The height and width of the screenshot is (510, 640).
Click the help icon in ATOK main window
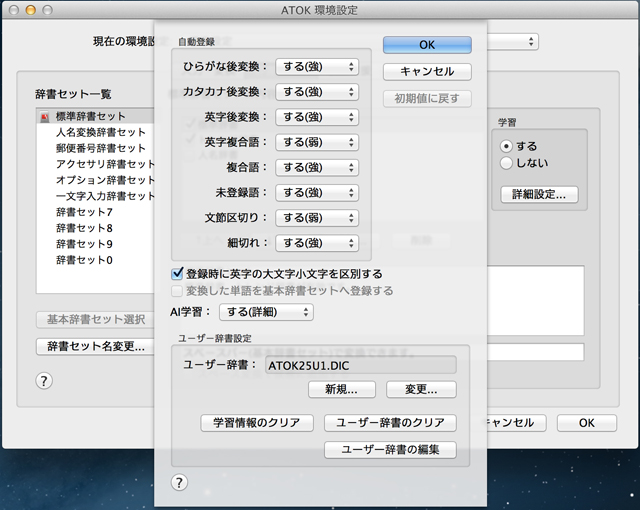[44, 381]
